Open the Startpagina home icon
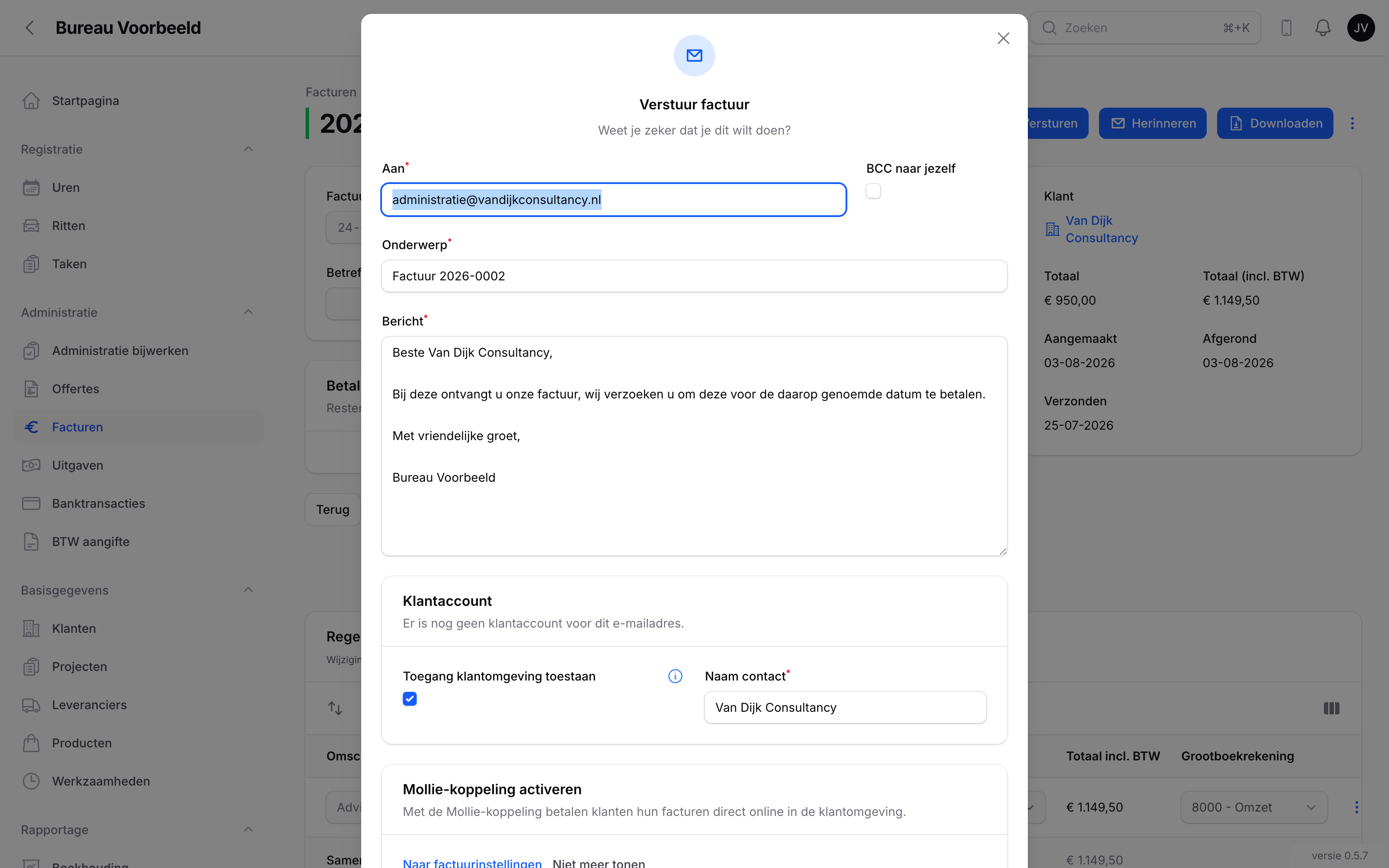 click(x=31, y=100)
